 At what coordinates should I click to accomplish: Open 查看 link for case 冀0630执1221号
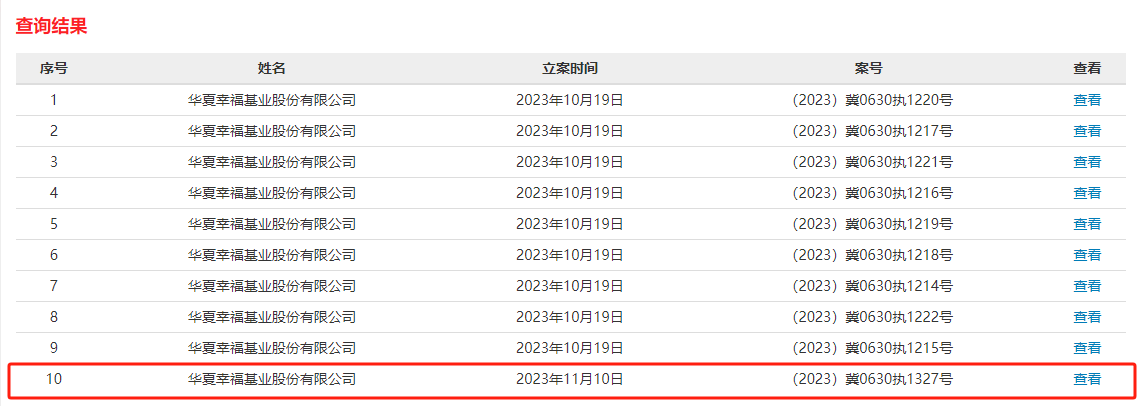1086,162
